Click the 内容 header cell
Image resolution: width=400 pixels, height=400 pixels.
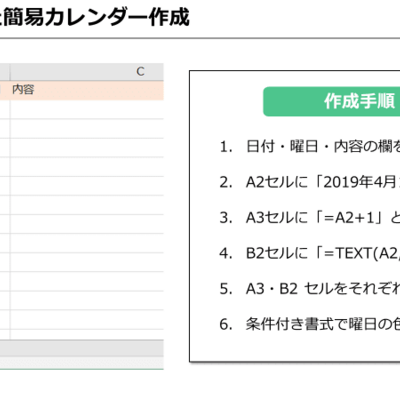pyautogui.click(x=87, y=90)
